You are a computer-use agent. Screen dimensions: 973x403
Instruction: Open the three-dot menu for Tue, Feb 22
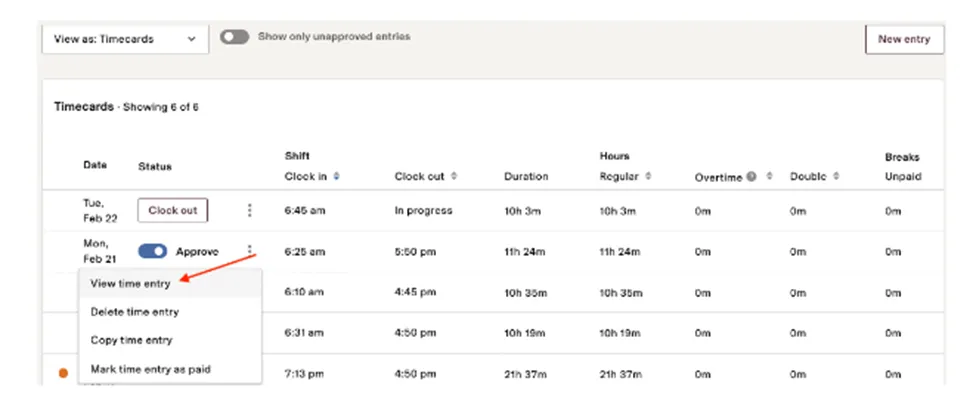(249, 211)
